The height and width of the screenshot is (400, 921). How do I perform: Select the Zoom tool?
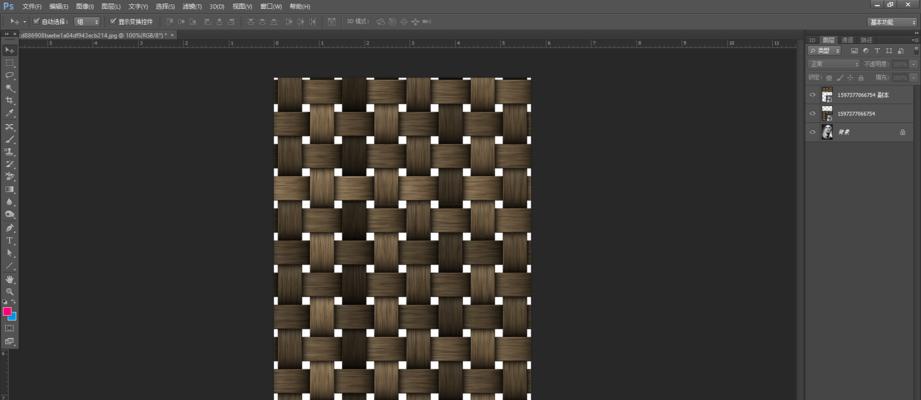pos(10,291)
